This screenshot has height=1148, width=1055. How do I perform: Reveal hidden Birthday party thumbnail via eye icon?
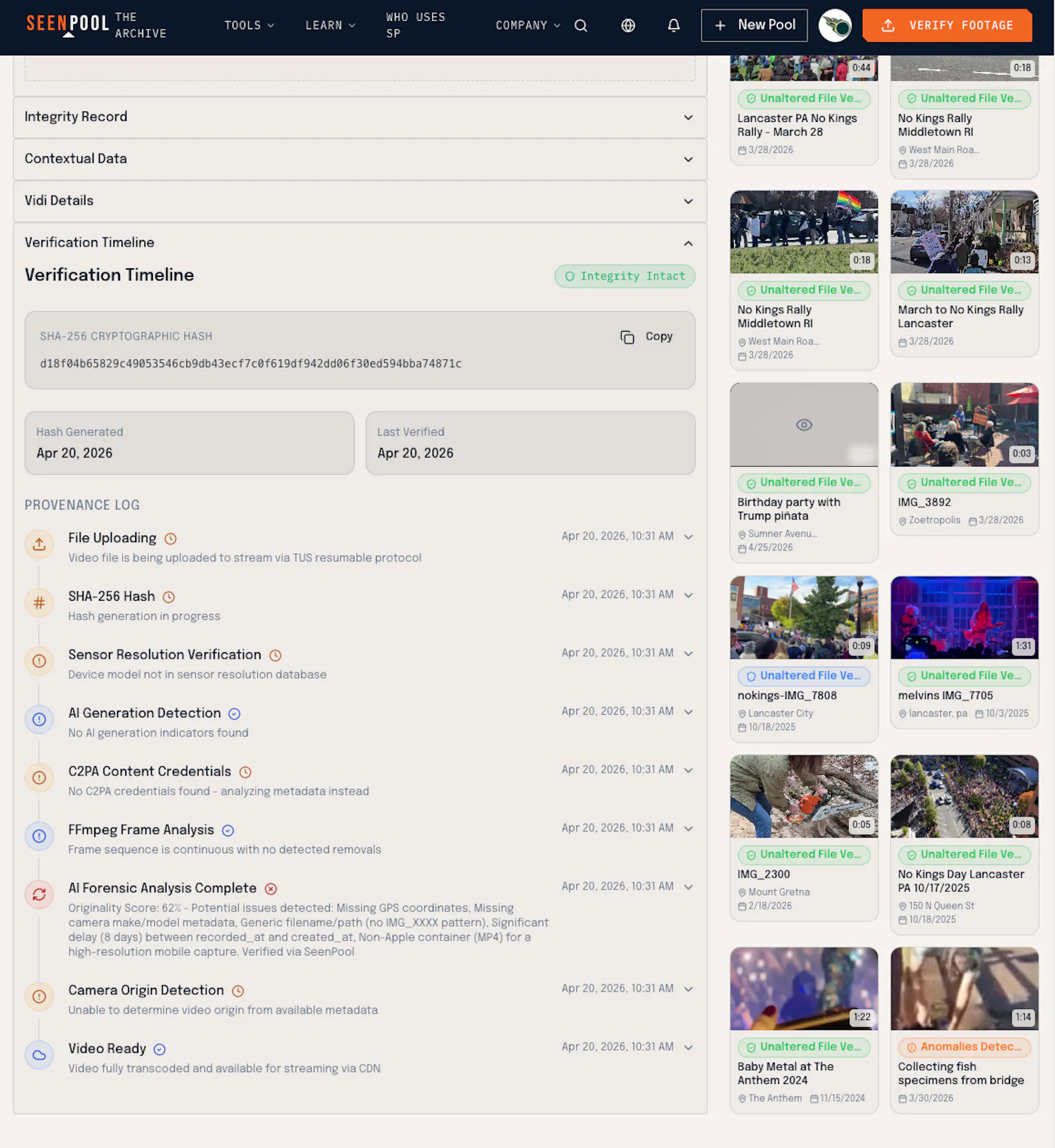coord(804,425)
